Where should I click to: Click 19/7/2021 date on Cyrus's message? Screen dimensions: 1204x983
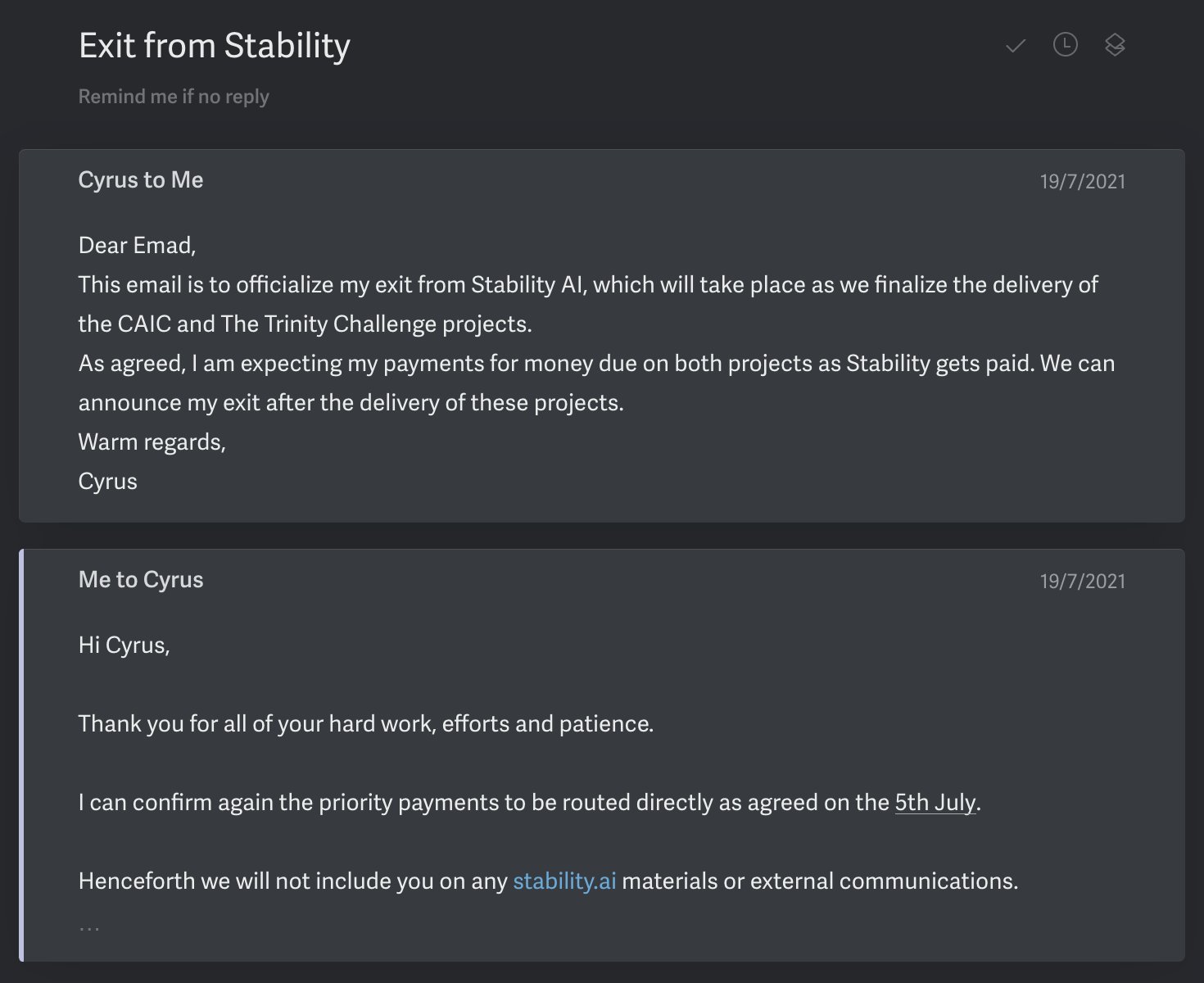click(x=1082, y=181)
